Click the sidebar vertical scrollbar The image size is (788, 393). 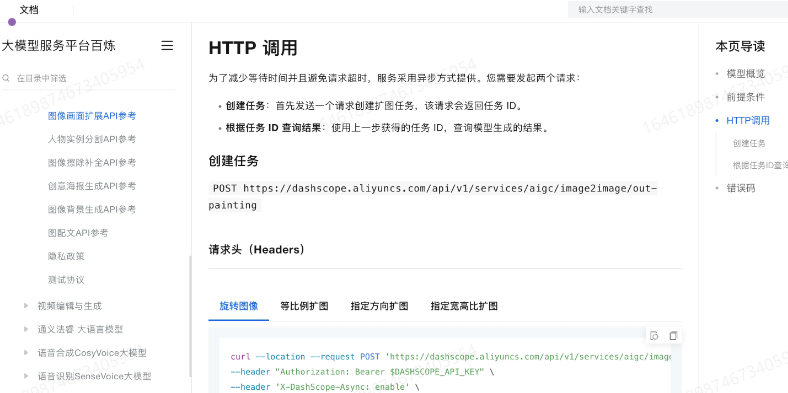(x=190, y=317)
